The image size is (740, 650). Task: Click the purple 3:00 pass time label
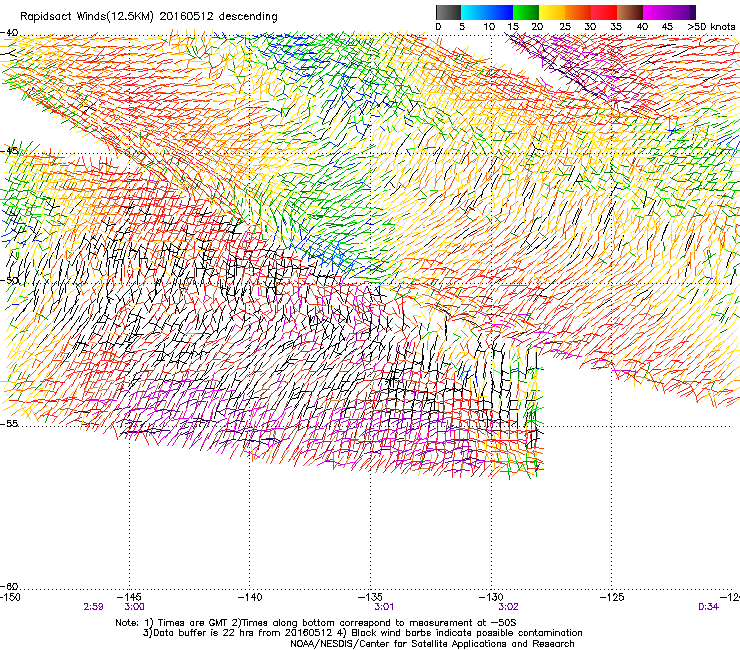pyautogui.click(x=135, y=607)
